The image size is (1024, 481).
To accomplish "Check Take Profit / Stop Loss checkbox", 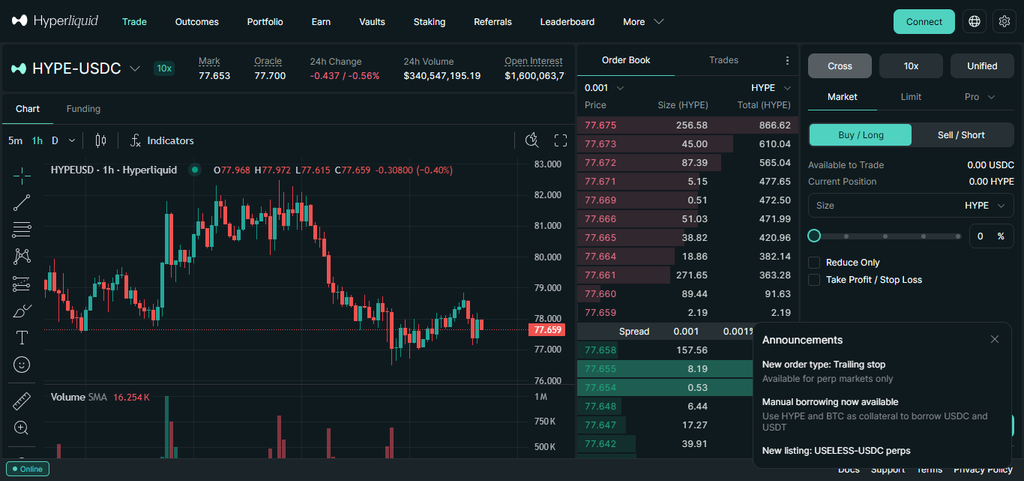I will (x=814, y=279).
